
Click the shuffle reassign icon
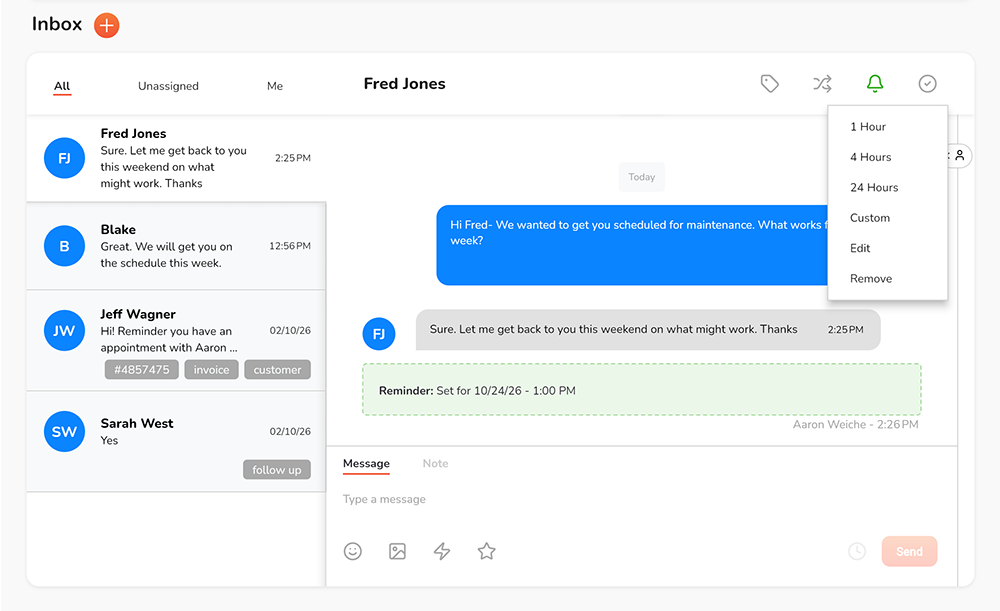[822, 84]
